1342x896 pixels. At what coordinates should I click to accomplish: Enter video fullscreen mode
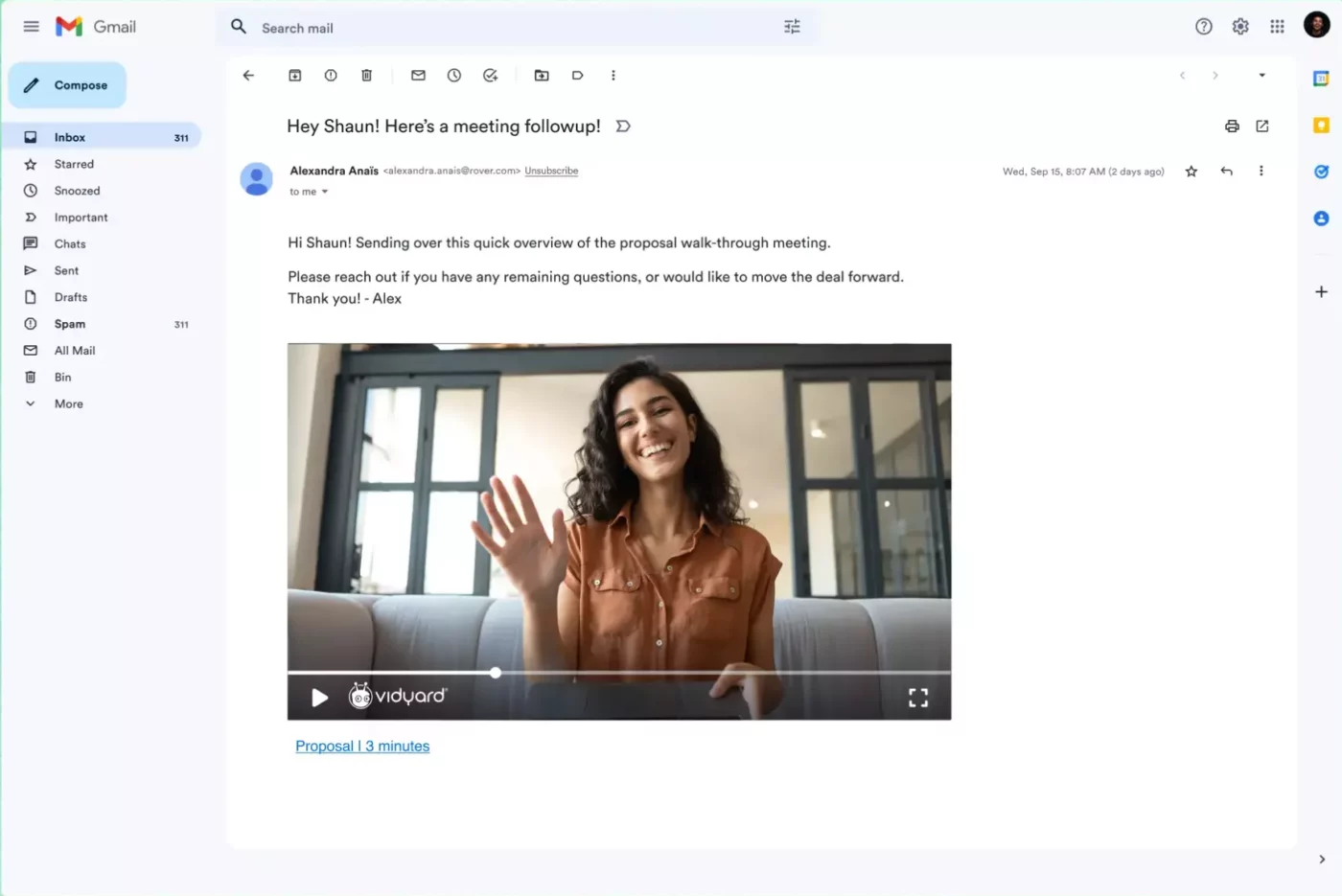click(918, 698)
